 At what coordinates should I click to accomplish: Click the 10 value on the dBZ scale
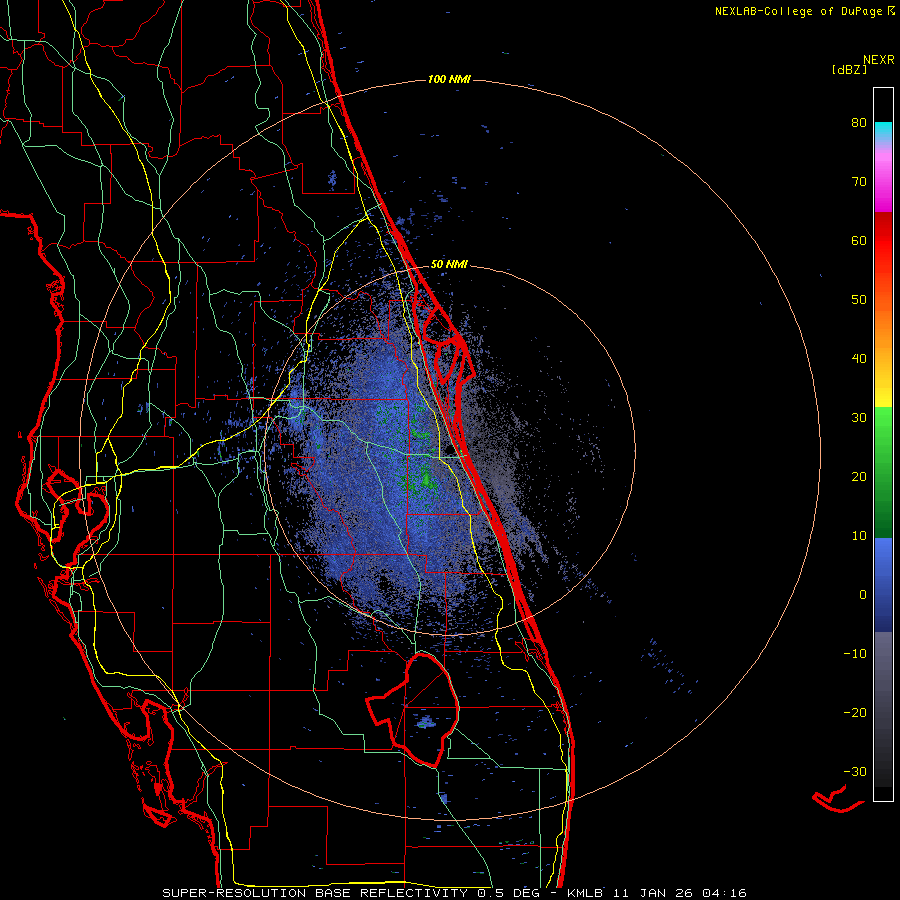(x=859, y=536)
